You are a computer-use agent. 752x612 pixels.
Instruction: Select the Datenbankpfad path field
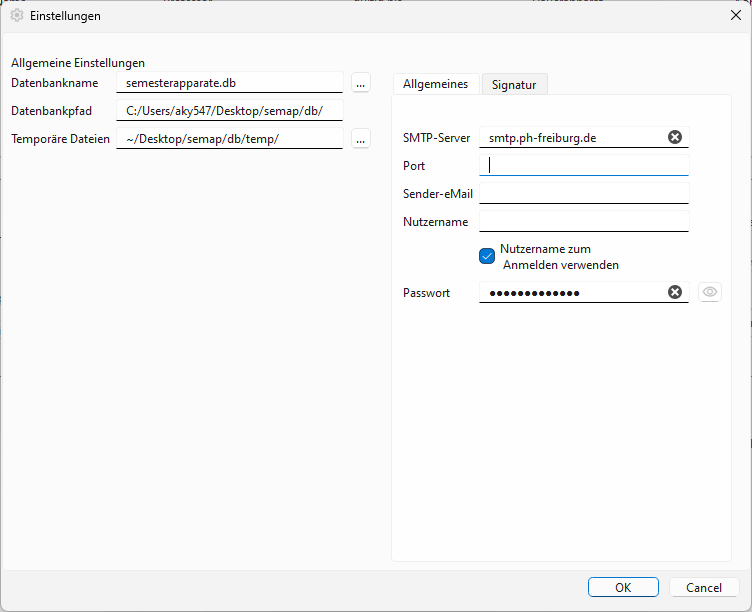tap(230, 111)
